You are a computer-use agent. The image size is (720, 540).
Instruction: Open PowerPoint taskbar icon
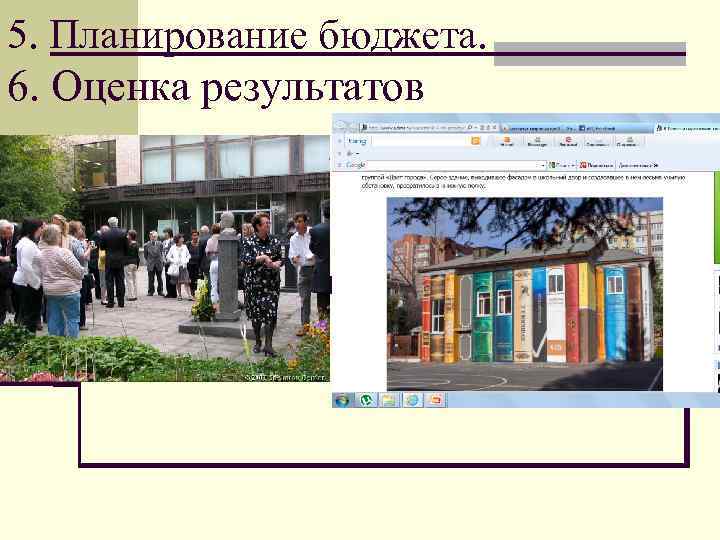click(x=436, y=400)
